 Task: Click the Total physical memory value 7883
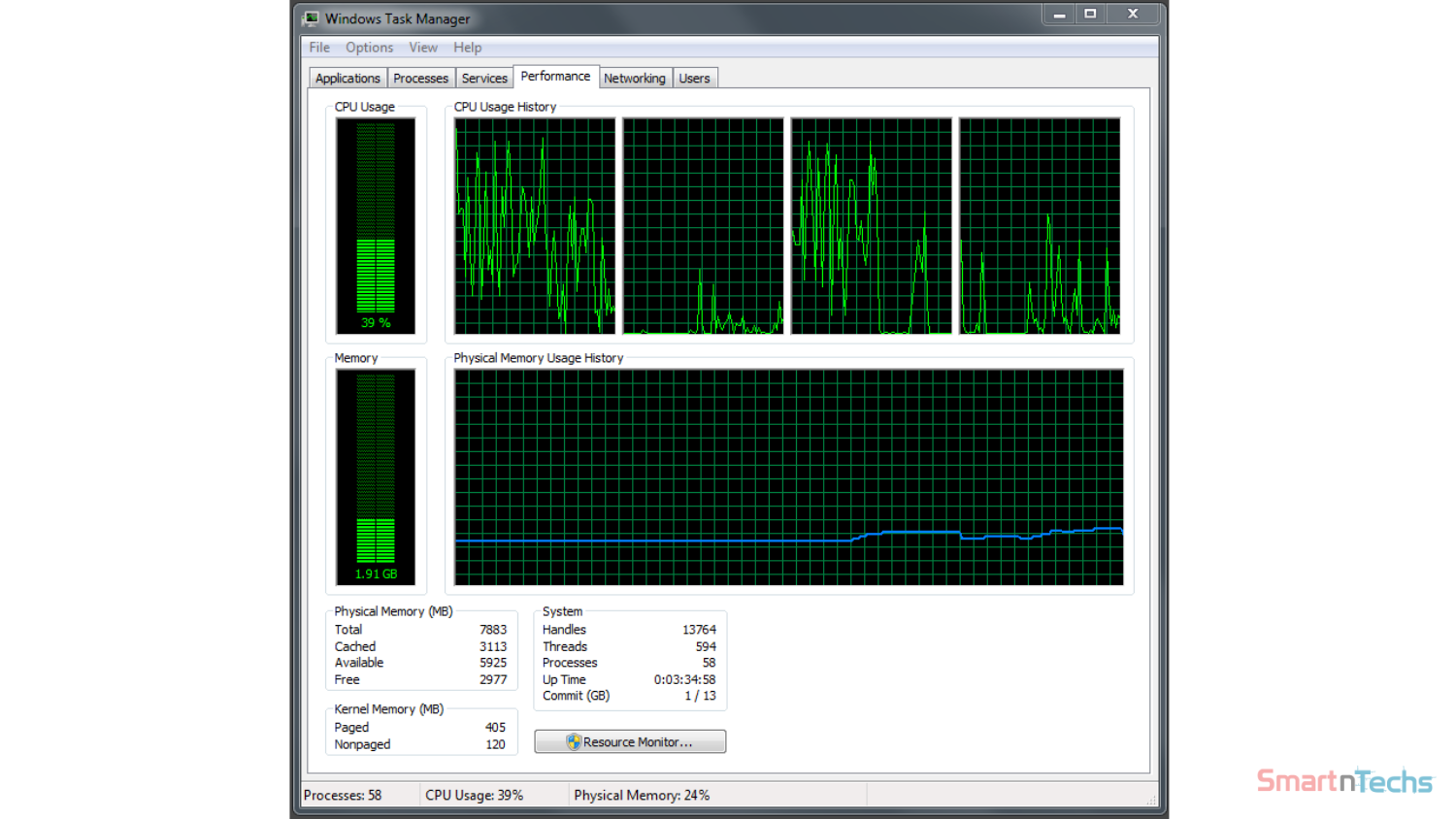[493, 630]
